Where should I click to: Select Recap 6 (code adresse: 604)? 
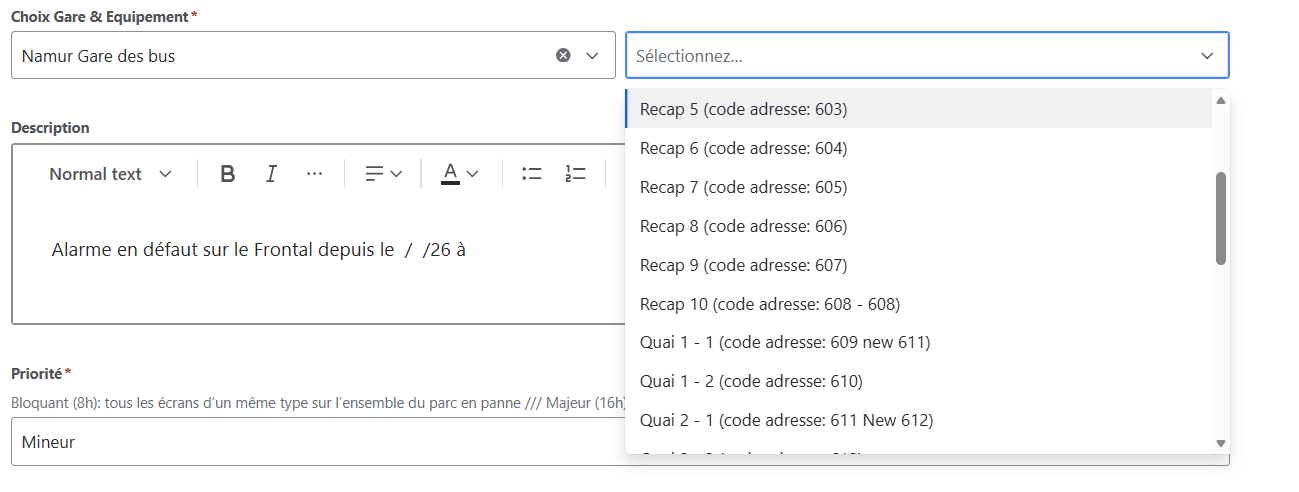click(x=919, y=148)
